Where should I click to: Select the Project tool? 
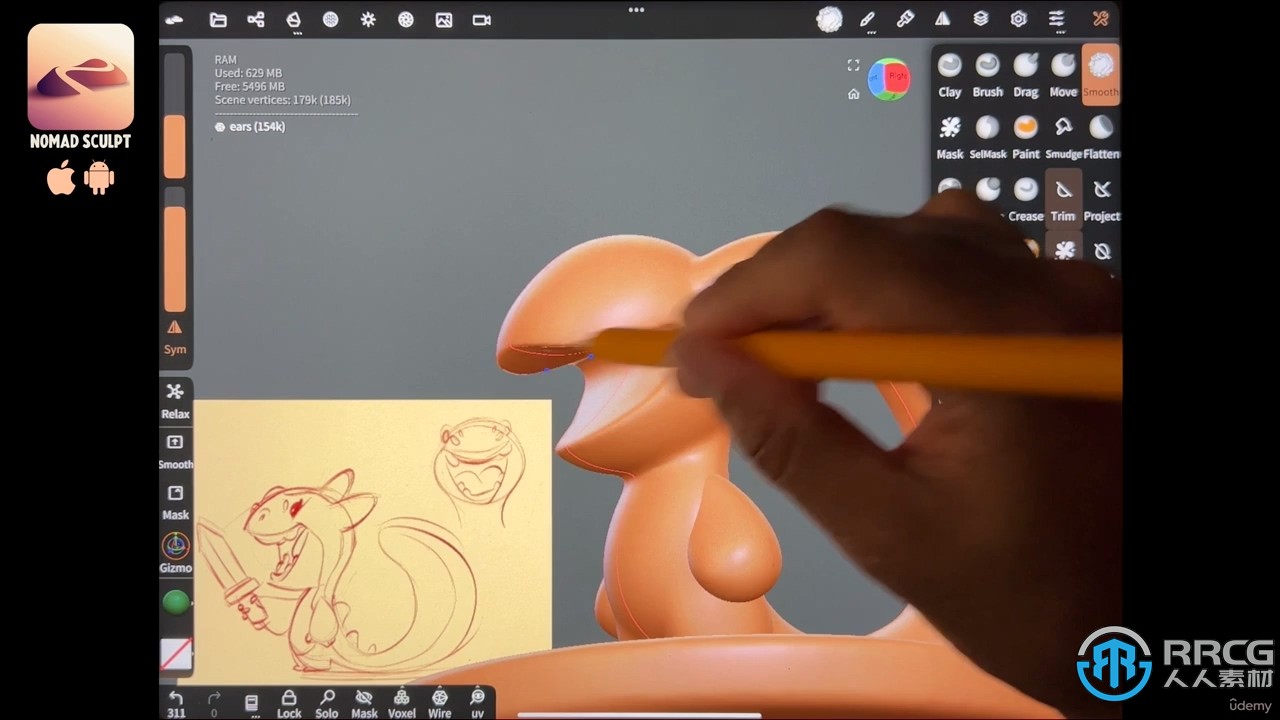tap(1101, 200)
